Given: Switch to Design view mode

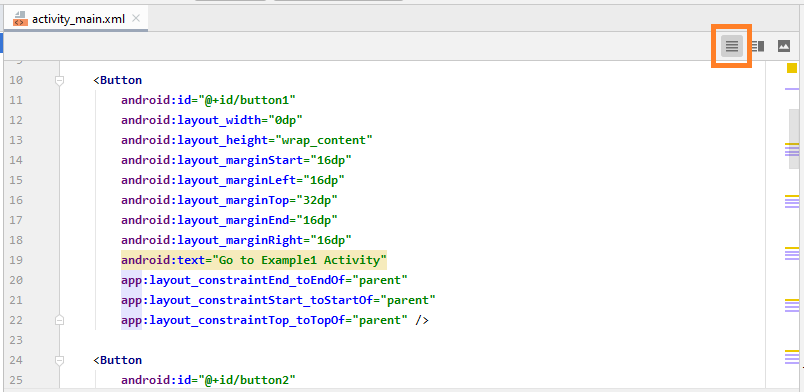Looking at the screenshot, I should [783, 46].
